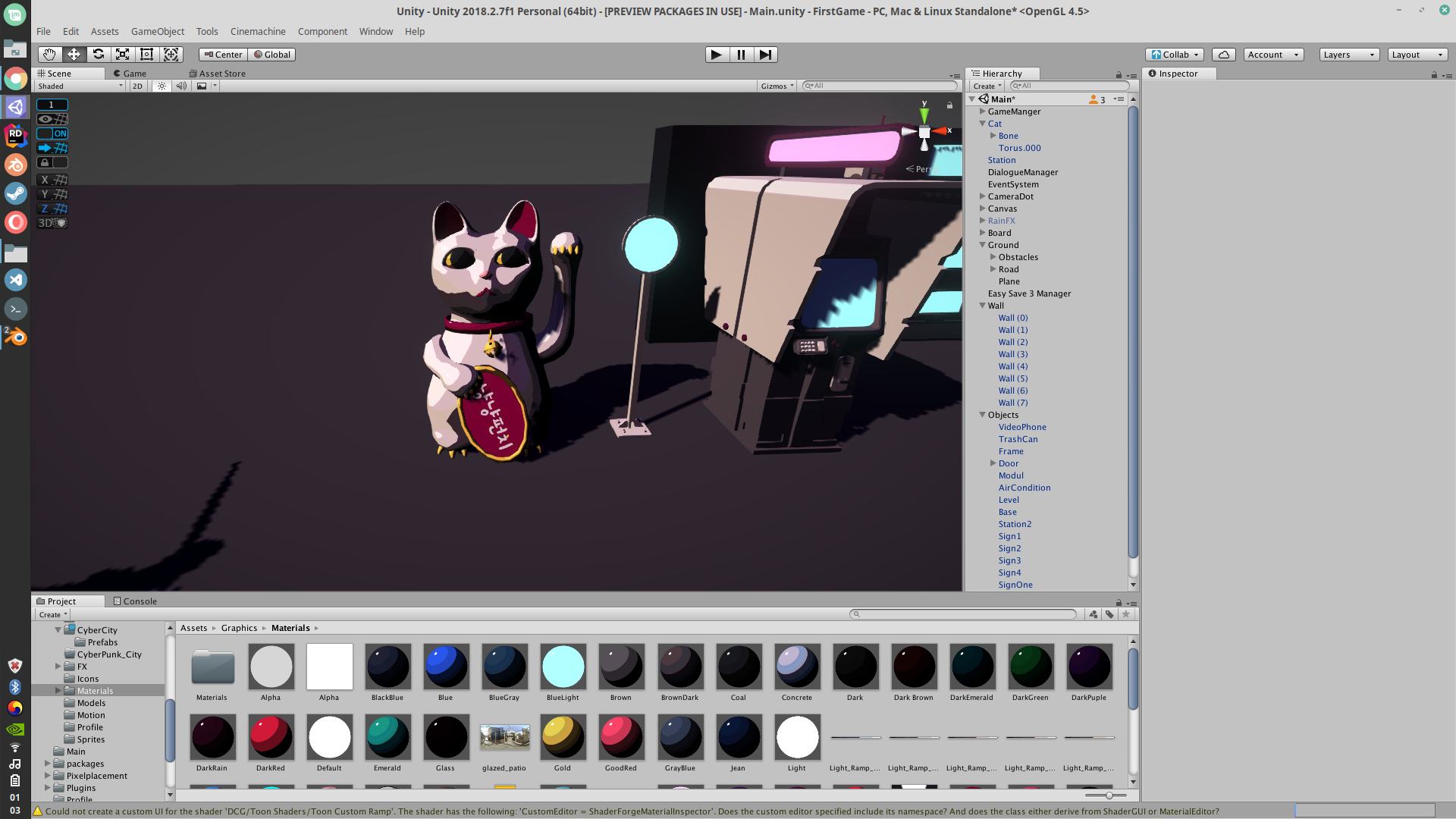Image resolution: width=1456 pixels, height=819 pixels.
Task: Open the GameObject menu
Action: tap(158, 31)
